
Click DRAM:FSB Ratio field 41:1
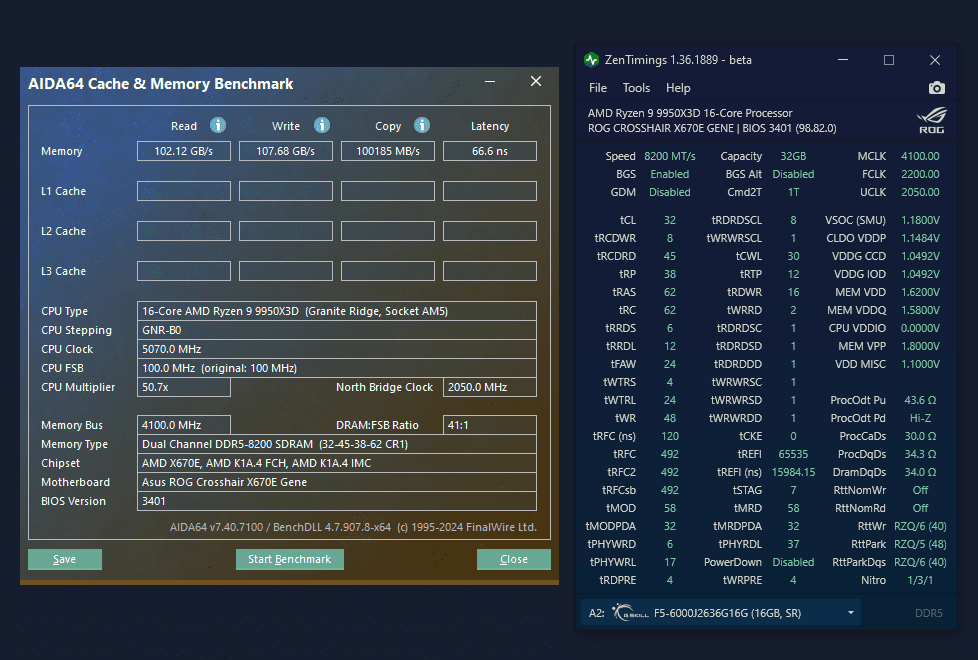point(490,425)
